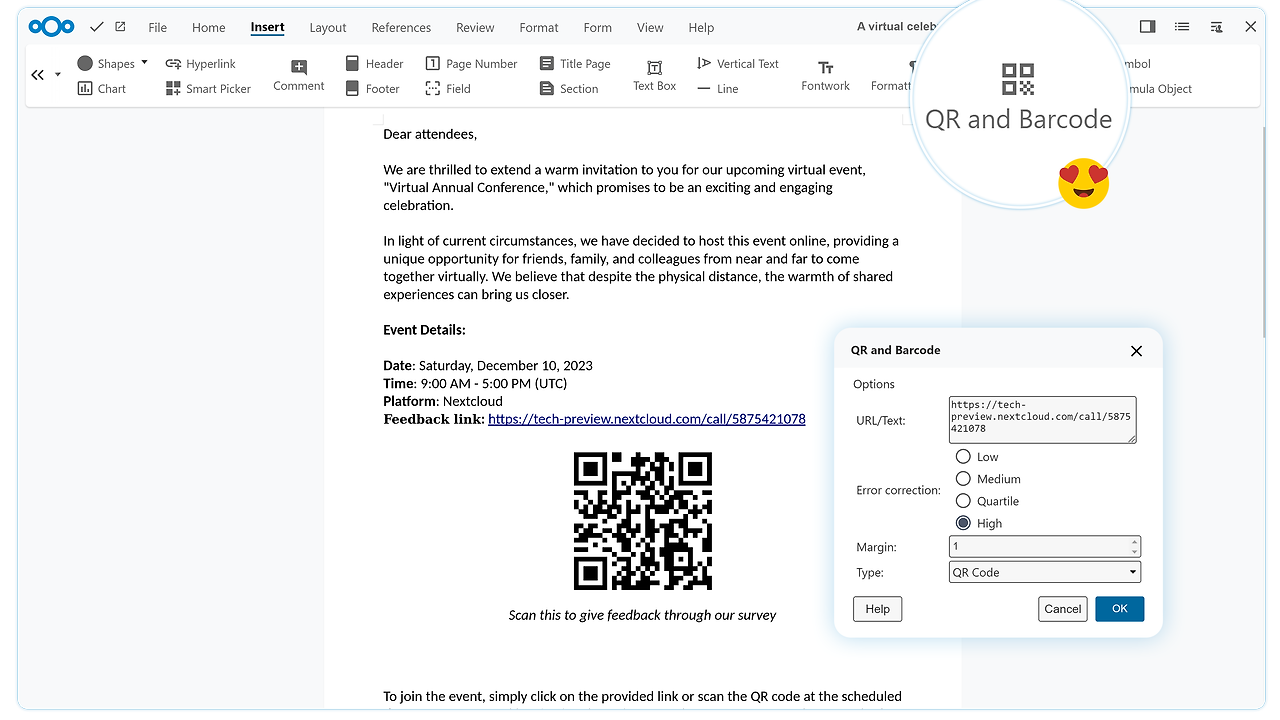
Task: Insert a Field
Action: pos(447,88)
